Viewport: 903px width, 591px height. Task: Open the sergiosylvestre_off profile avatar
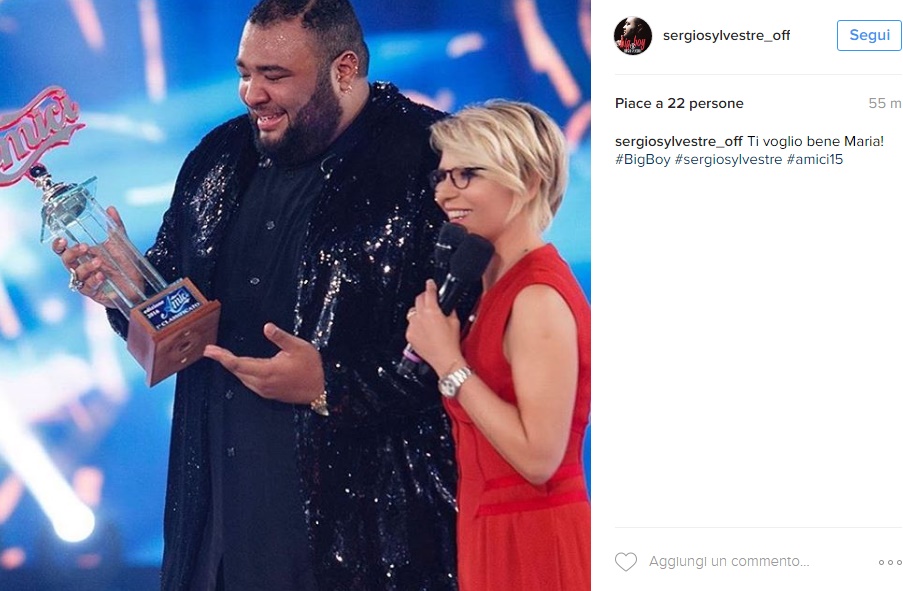coord(632,36)
